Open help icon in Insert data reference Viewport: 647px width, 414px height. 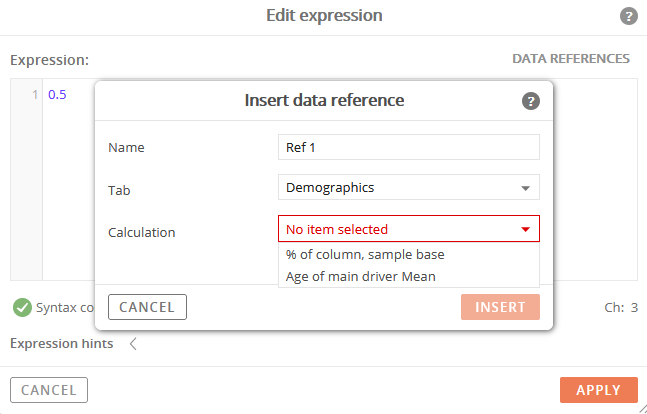click(531, 101)
